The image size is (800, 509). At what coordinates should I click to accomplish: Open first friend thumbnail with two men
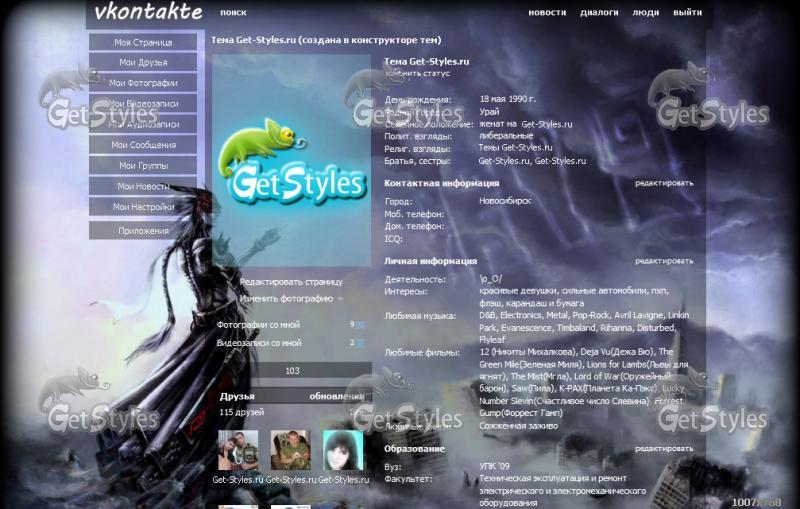(238, 450)
